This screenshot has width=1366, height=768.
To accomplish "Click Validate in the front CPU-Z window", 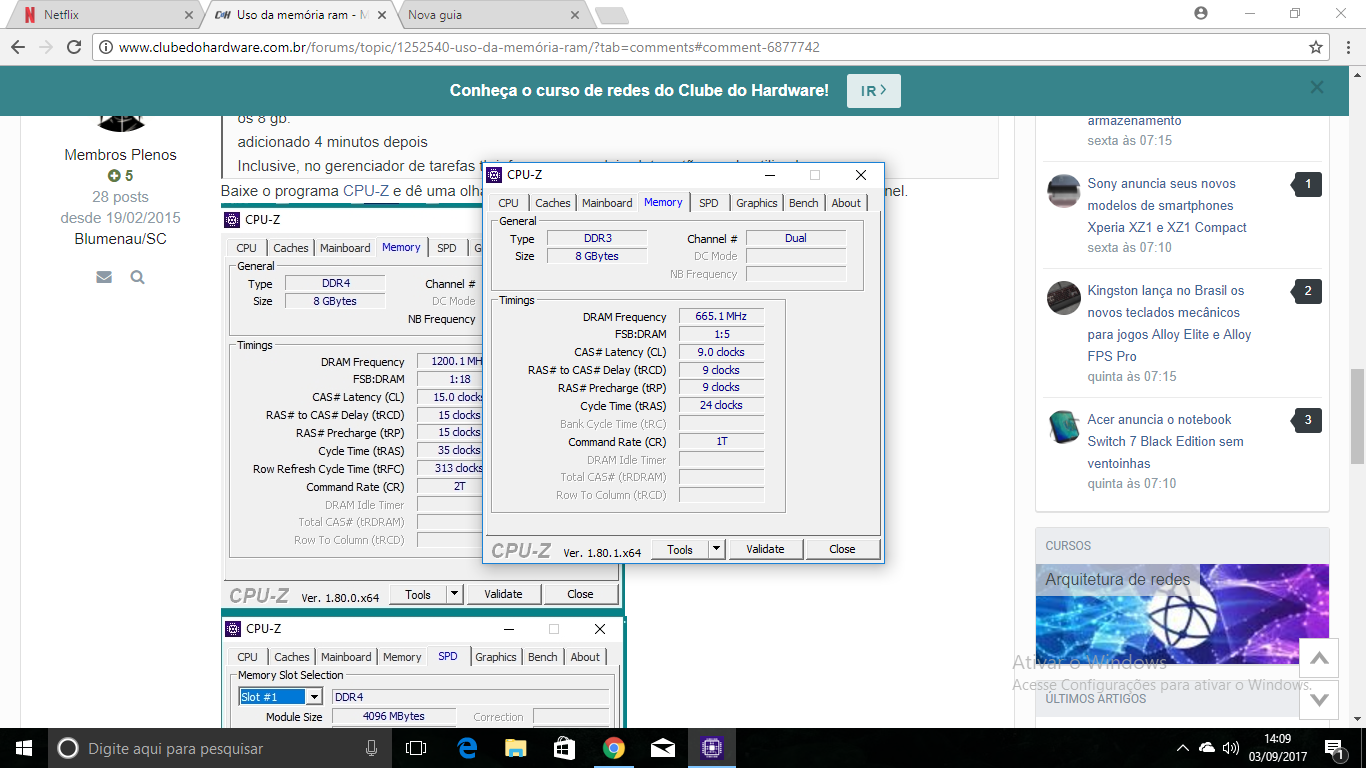I will (765, 549).
